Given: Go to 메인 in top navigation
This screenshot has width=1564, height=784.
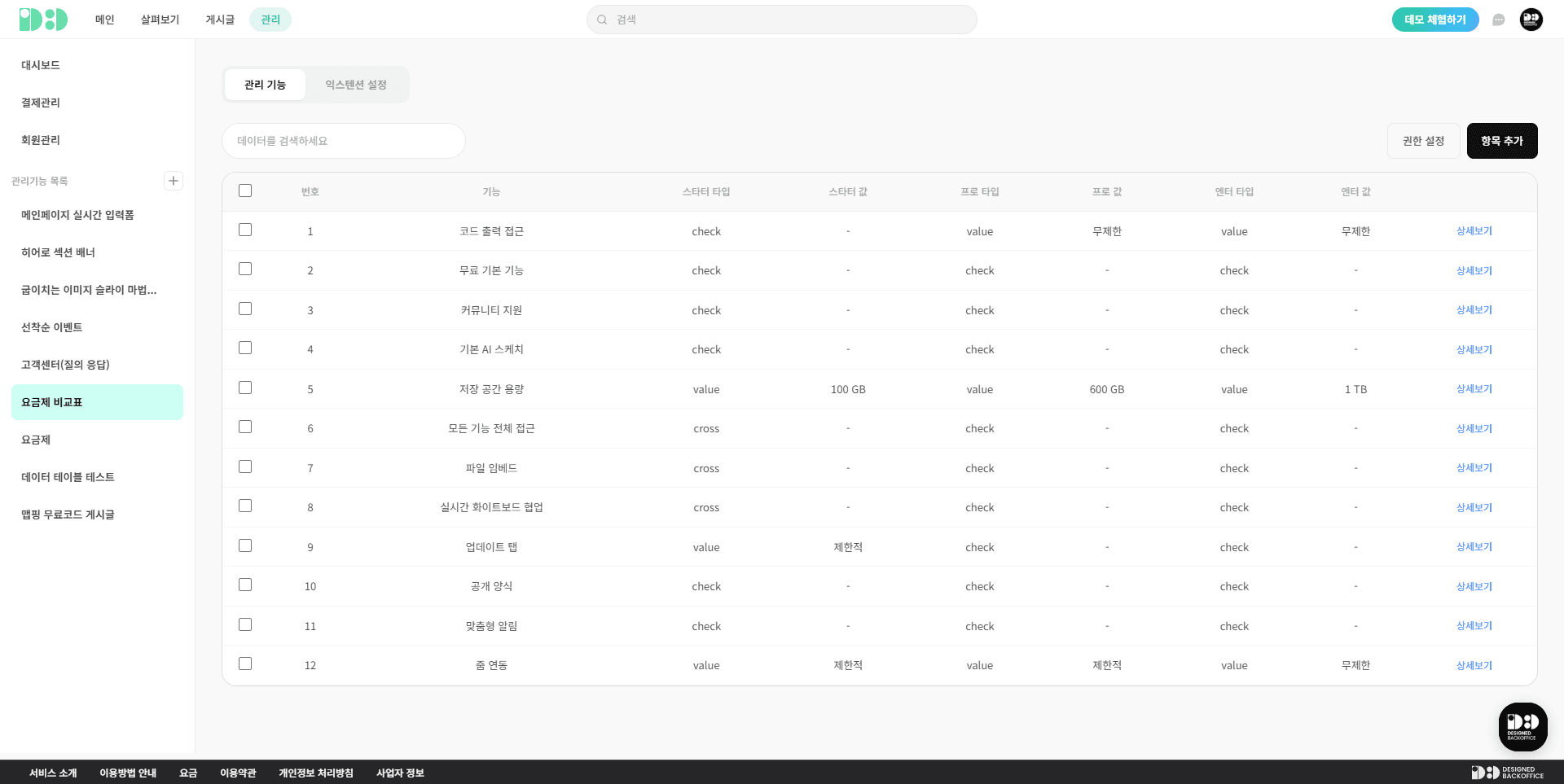Looking at the screenshot, I should click(x=105, y=20).
